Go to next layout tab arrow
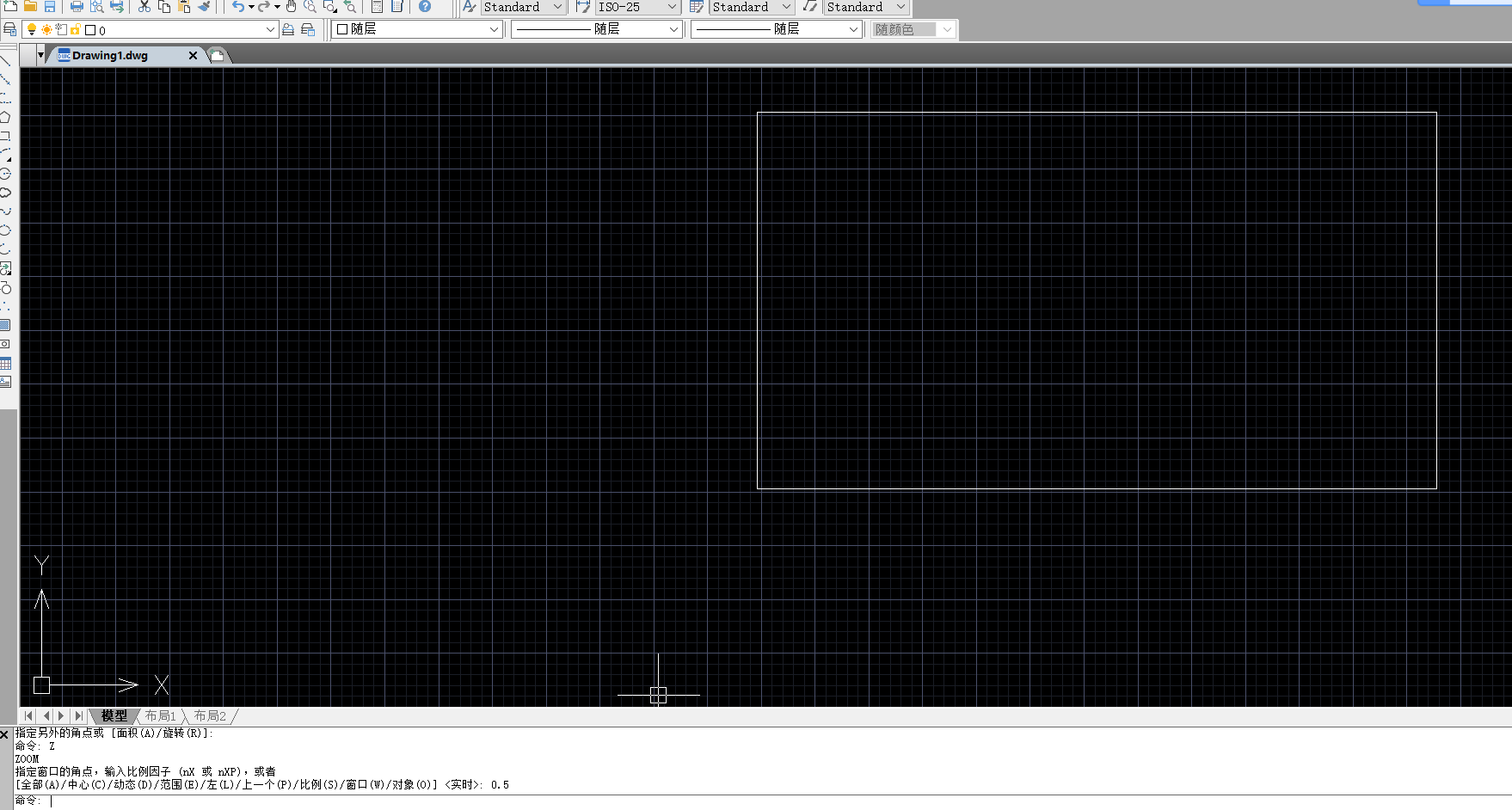Image resolution: width=1512 pixels, height=810 pixels. [61, 715]
